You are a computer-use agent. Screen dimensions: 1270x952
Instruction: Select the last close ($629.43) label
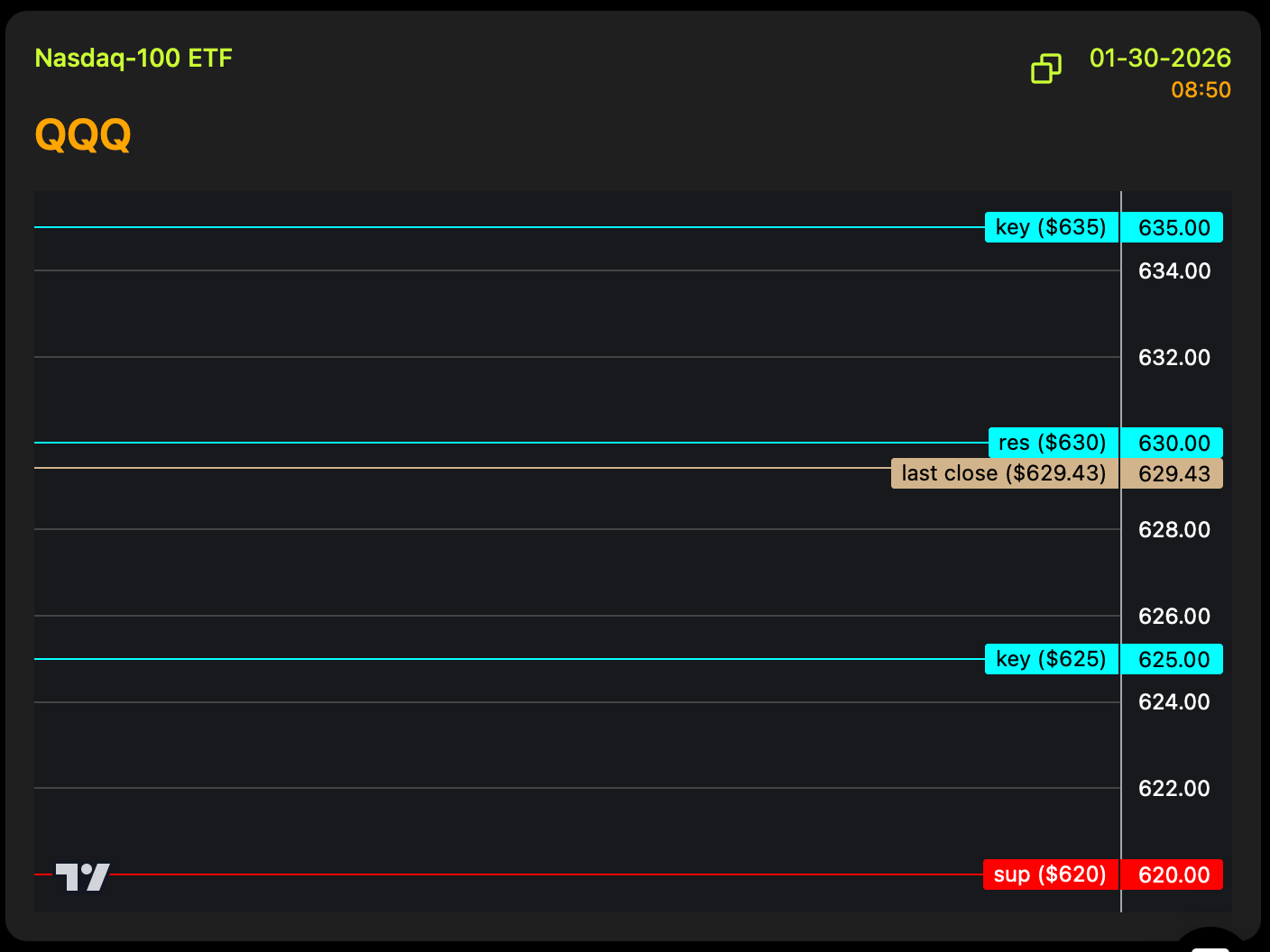pos(1004,473)
